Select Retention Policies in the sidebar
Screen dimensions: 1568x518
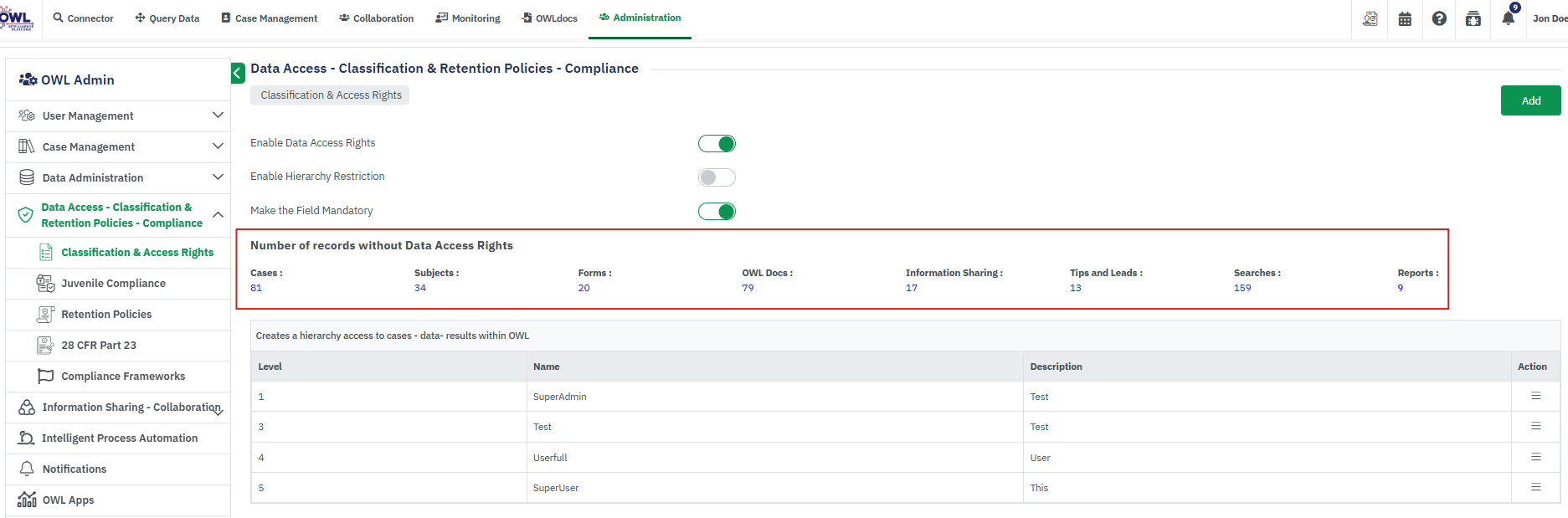pos(106,315)
